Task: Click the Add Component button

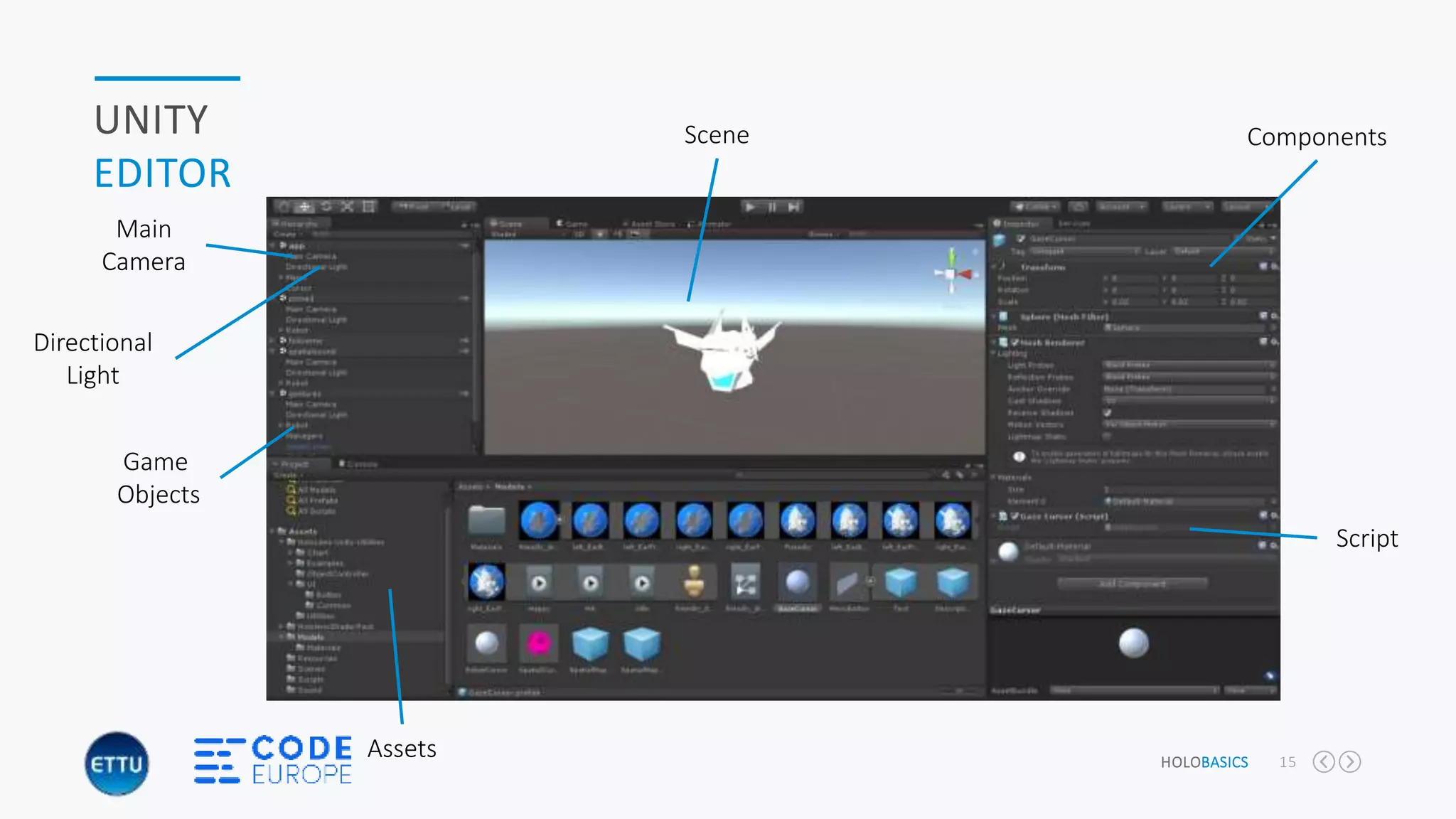Action: [x=1133, y=584]
